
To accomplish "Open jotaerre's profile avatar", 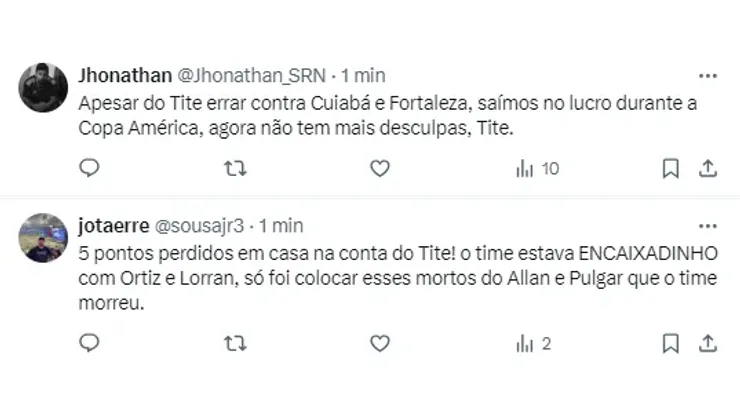I will click(43, 238).
